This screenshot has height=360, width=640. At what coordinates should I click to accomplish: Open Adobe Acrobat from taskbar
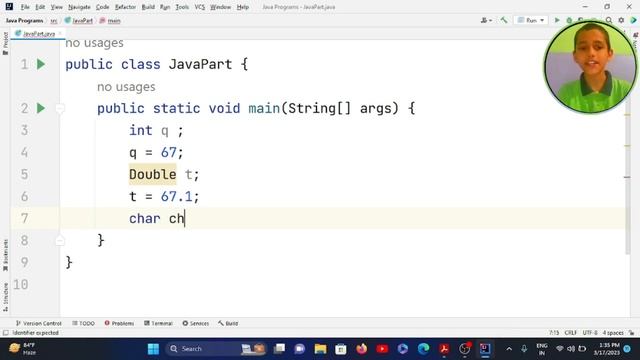tap(444, 349)
